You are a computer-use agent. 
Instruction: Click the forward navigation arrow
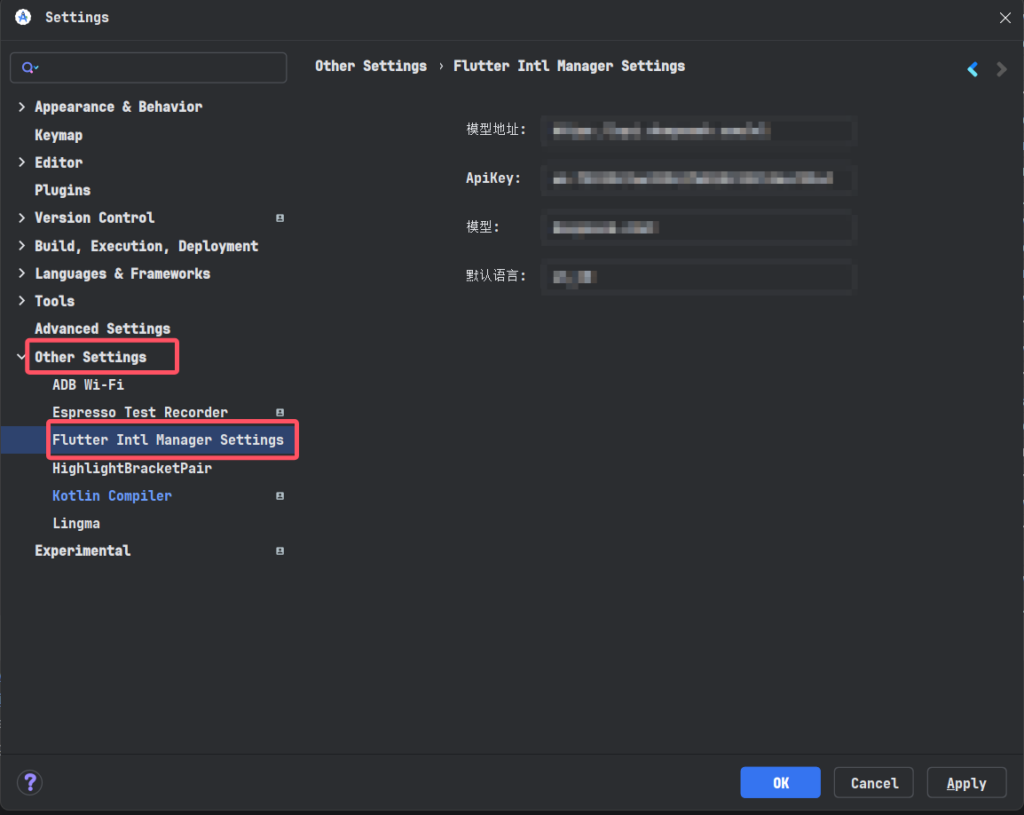(x=1001, y=69)
